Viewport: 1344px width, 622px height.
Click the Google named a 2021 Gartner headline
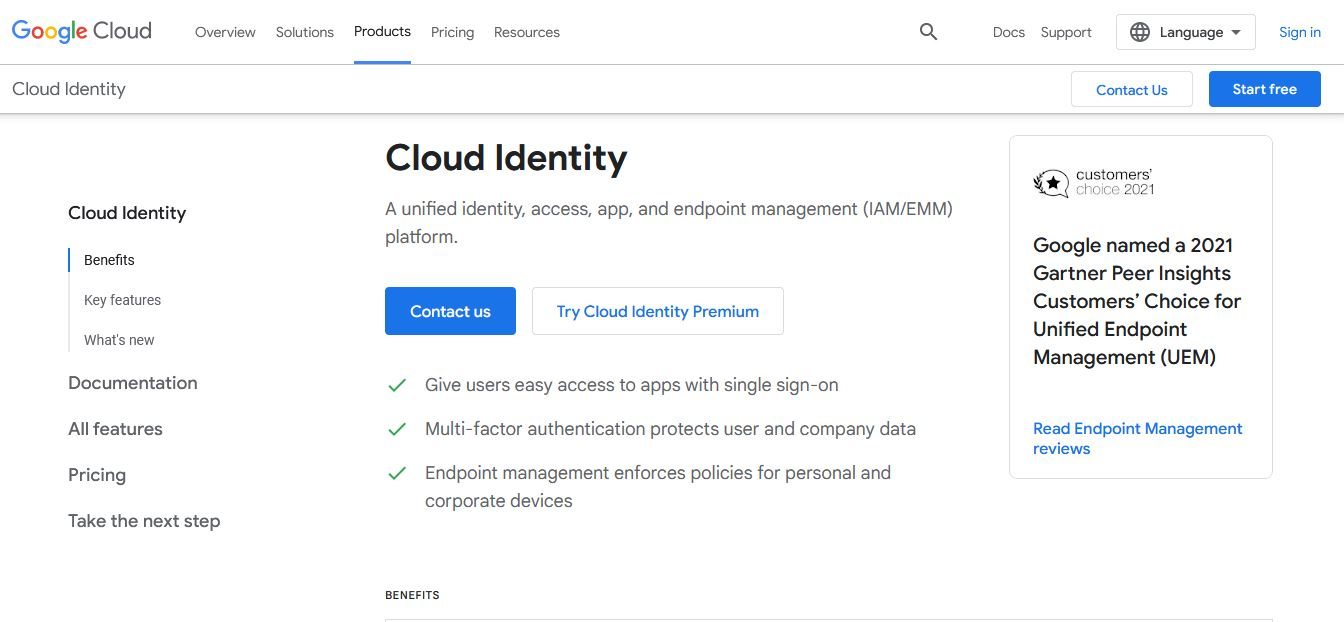[x=1137, y=301]
